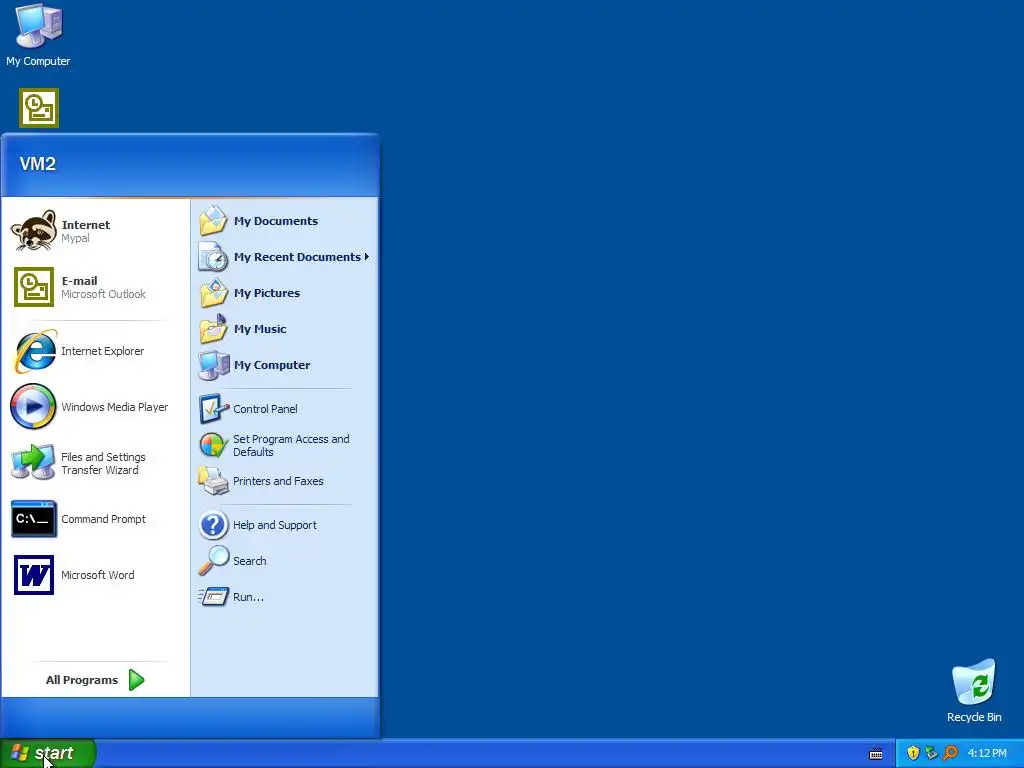Viewport: 1024px width, 768px height.
Task: Open My Documents folder
Action: [284, 221]
